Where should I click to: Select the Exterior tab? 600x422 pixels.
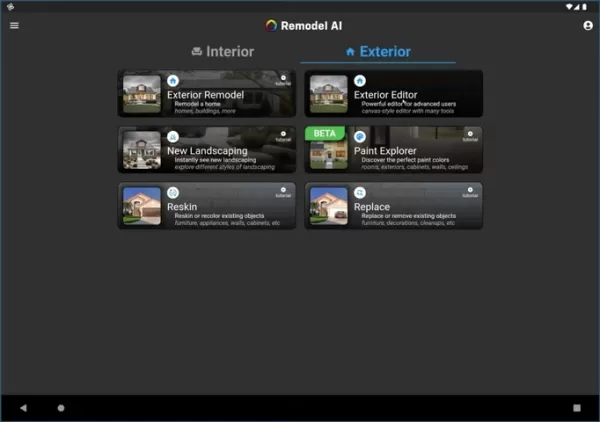click(x=378, y=52)
